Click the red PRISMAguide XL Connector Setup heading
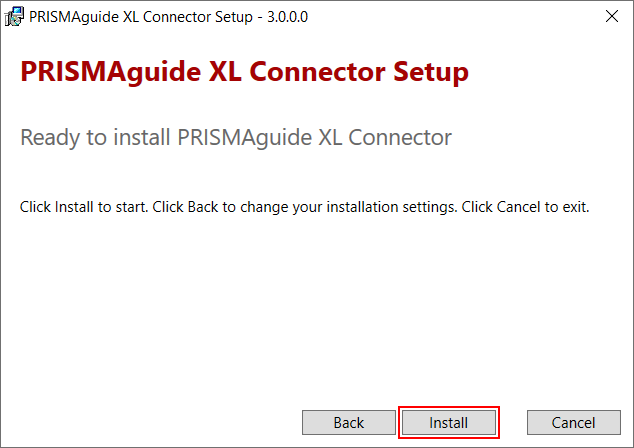This screenshot has width=634, height=448. pyautogui.click(x=244, y=73)
